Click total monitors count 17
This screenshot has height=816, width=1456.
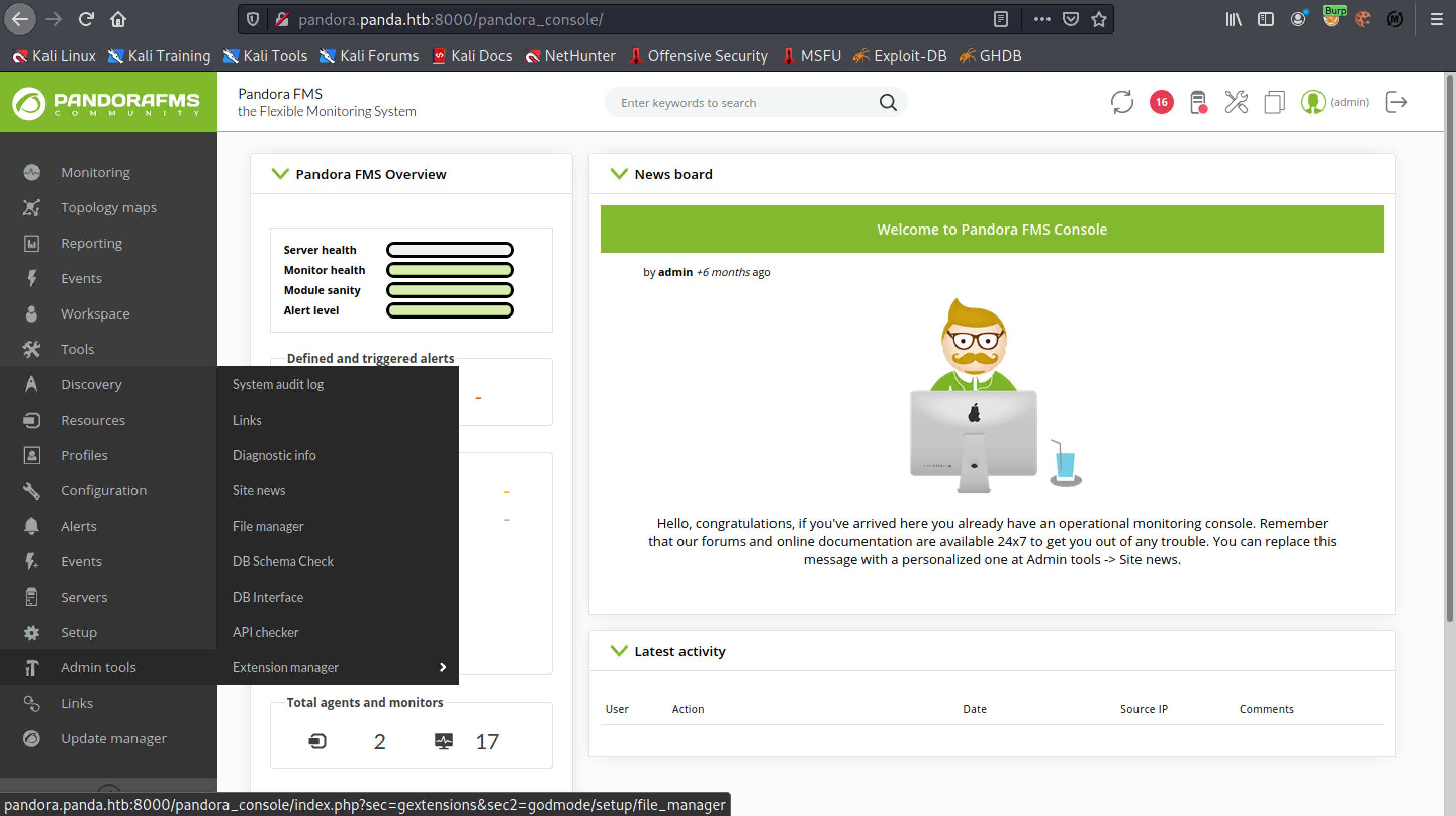coord(487,741)
